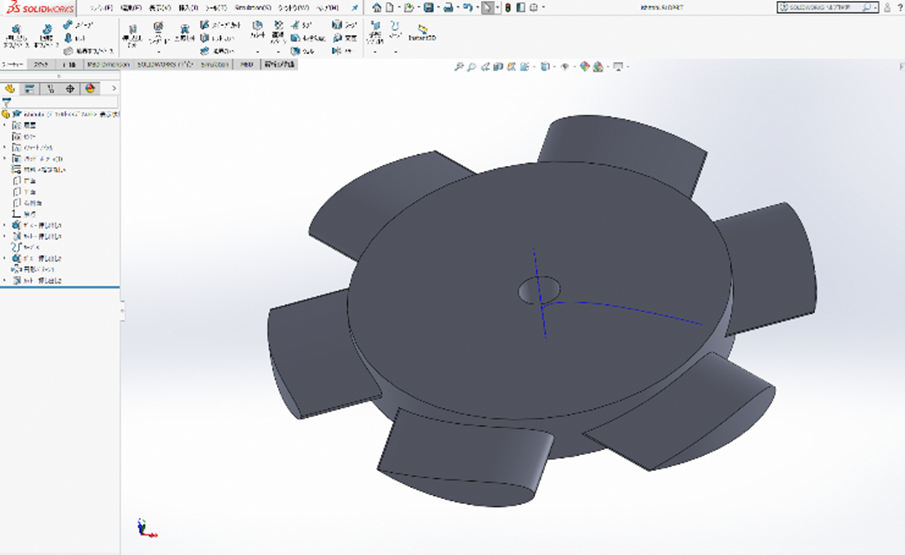
Task: Expand the last feature in the tree
Action: click(x=5, y=281)
